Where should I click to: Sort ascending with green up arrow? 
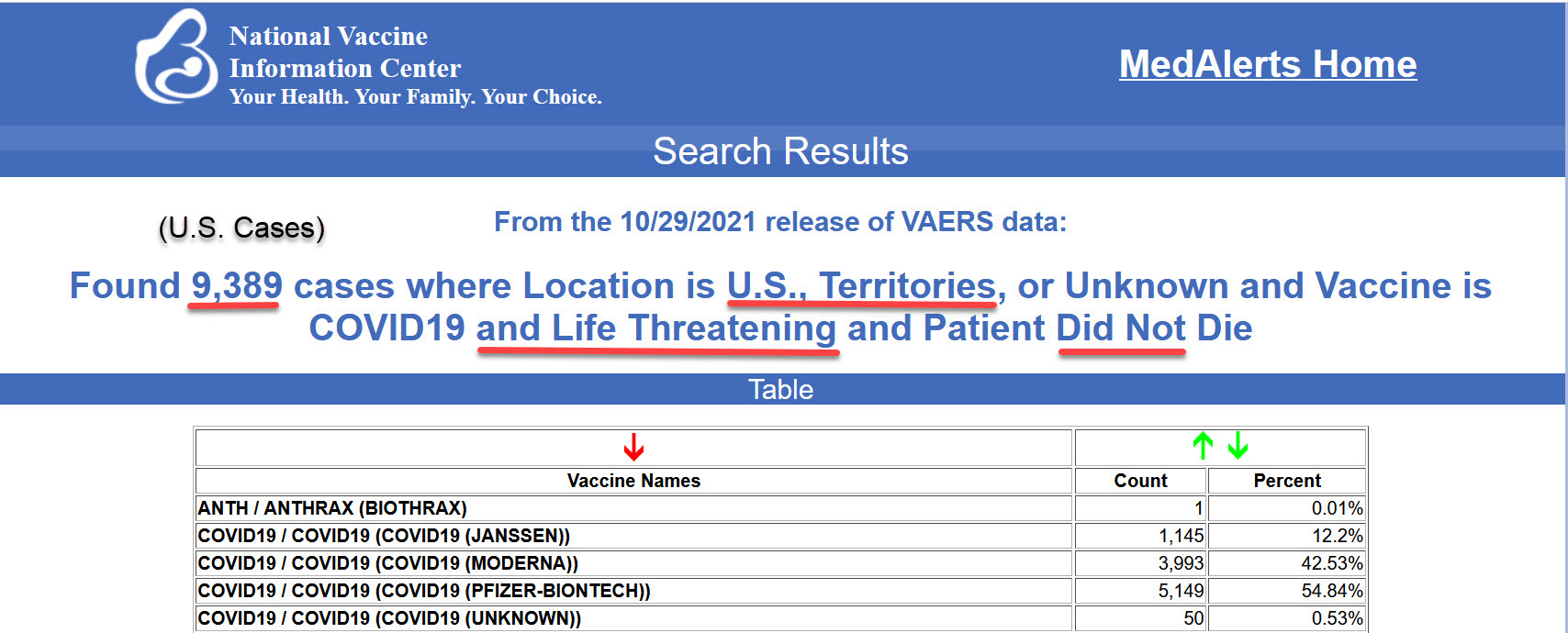[x=1203, y=446]
